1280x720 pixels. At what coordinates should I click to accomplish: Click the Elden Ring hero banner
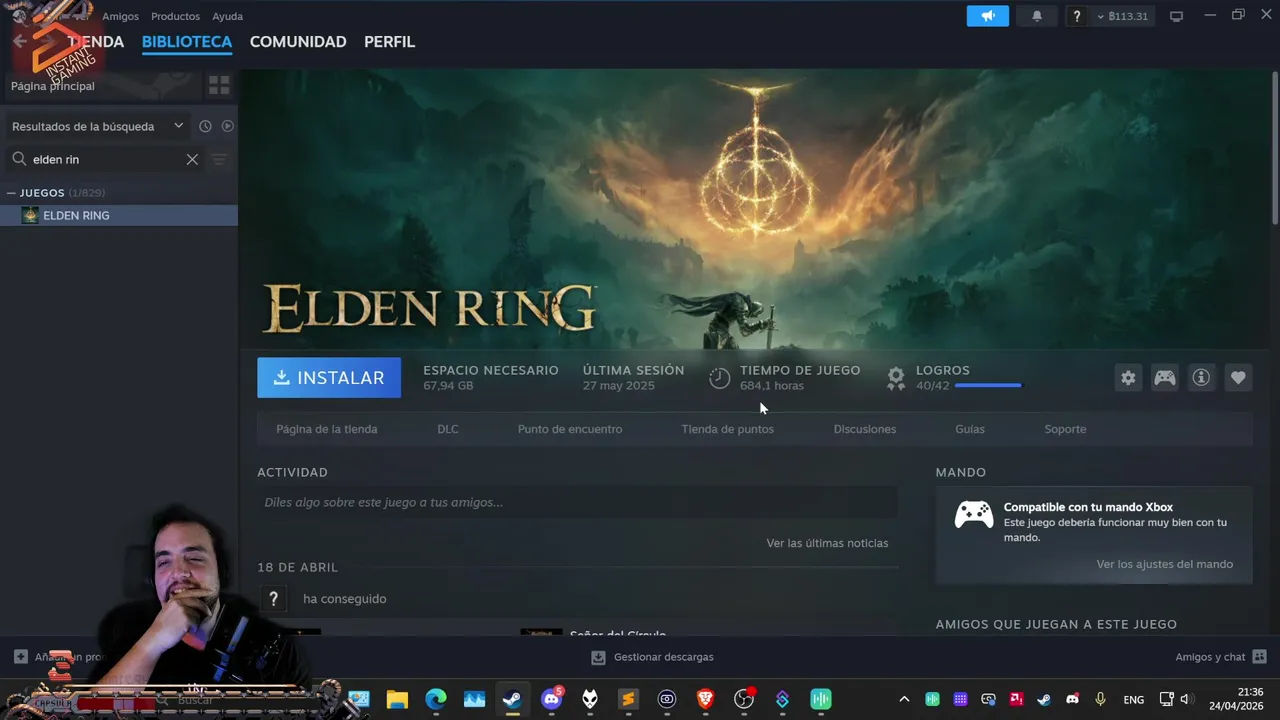[755, 208]
